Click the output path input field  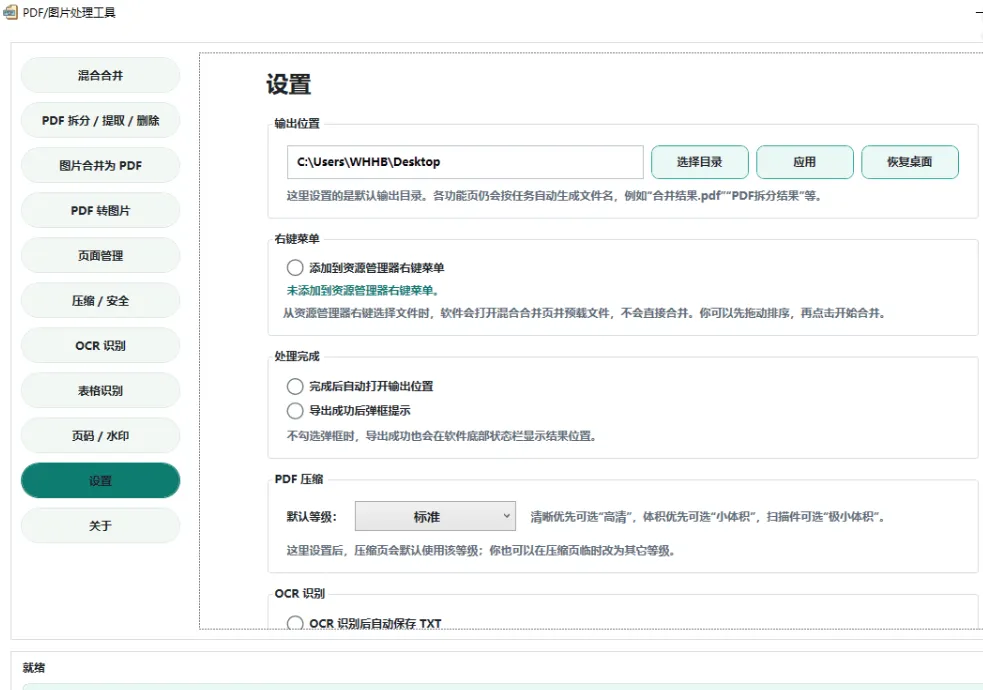tap(465, 162)
